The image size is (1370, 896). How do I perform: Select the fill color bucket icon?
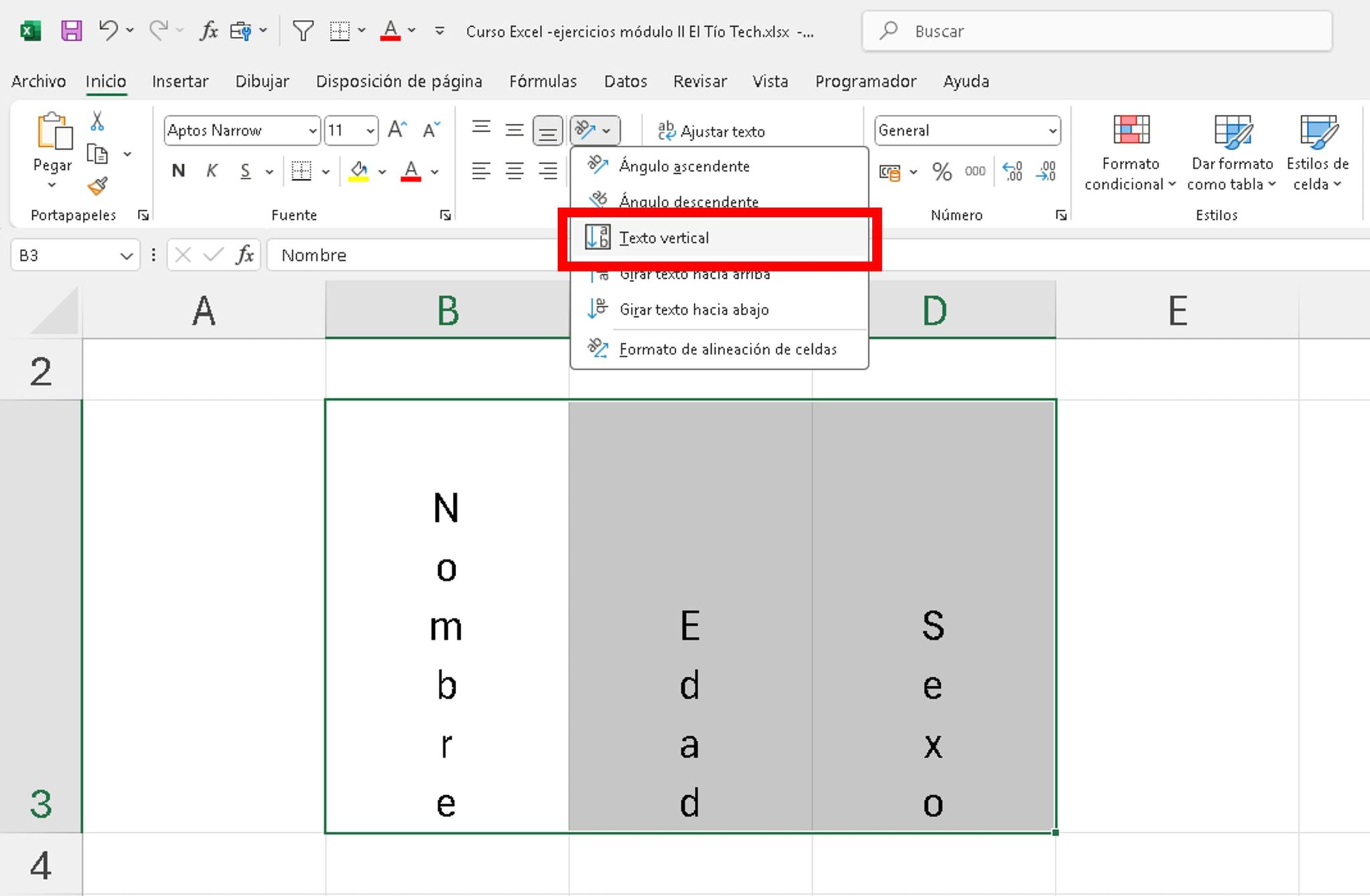pos(360,172)
